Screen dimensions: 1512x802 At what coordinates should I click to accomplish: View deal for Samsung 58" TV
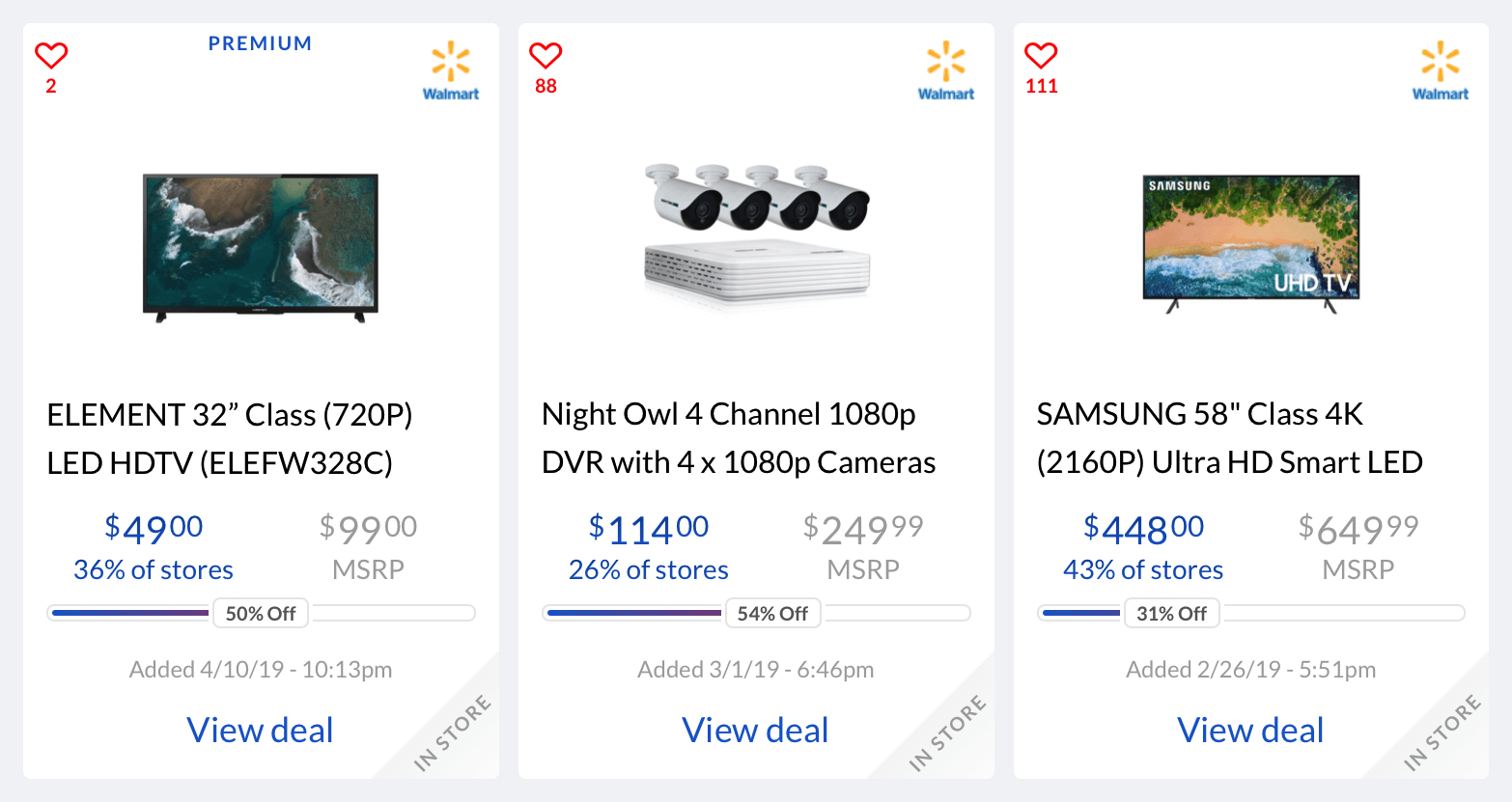(1250, 731)
